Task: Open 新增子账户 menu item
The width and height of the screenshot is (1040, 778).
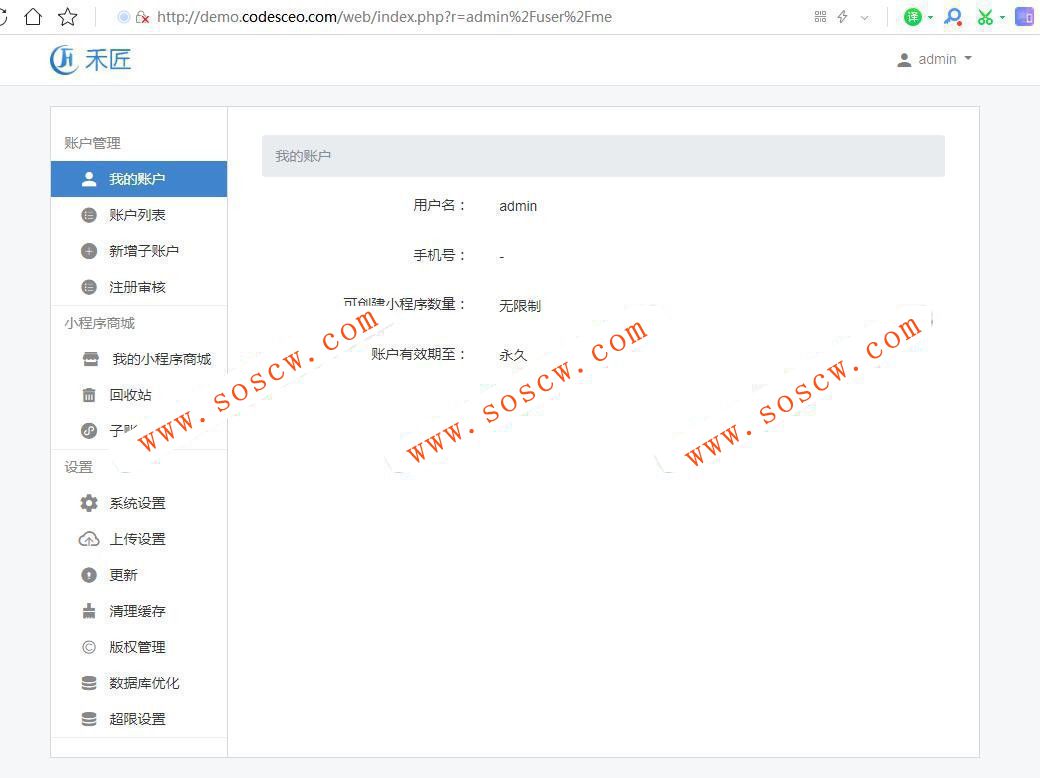Action: point(139,251)
